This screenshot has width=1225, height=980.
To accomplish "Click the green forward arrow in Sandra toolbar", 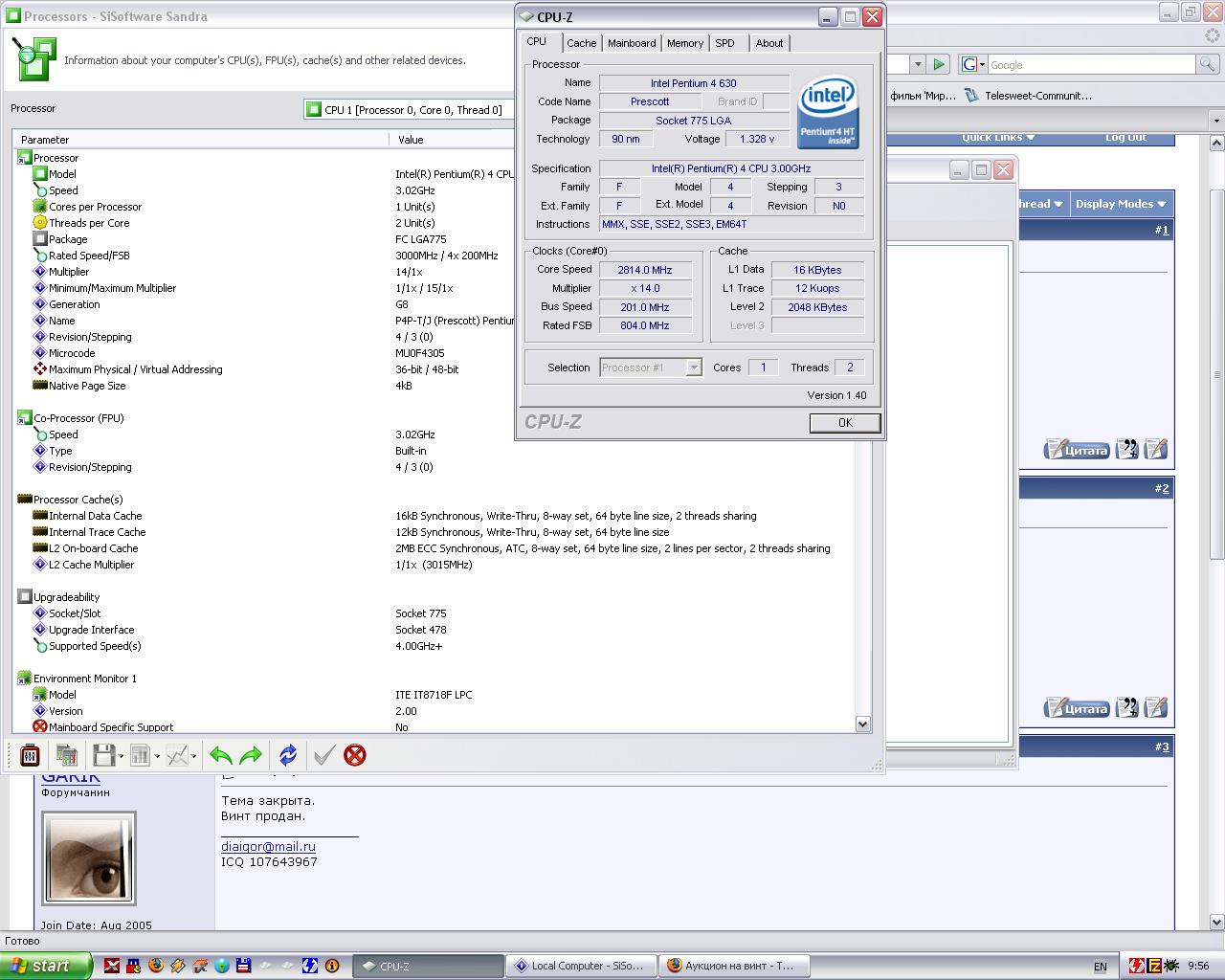I will tap(251, 756).
